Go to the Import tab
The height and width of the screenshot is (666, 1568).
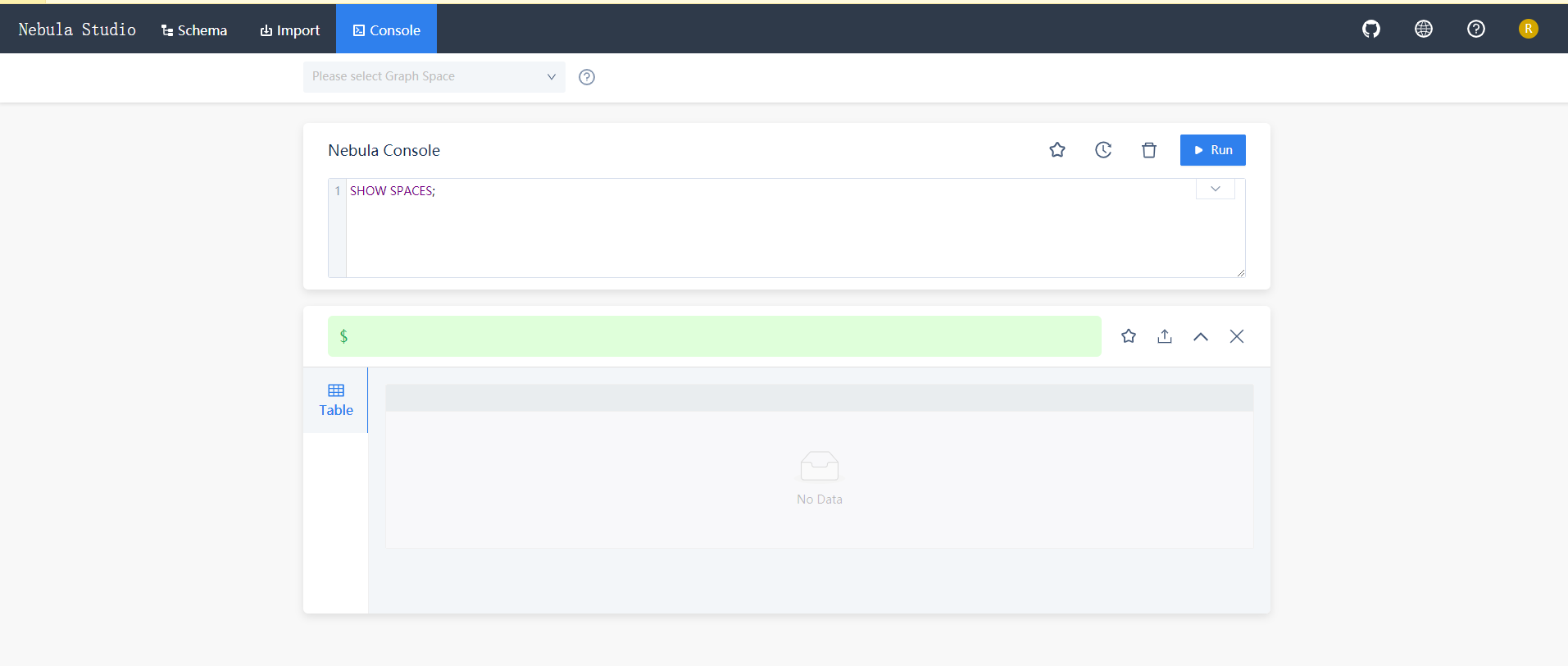290,30
